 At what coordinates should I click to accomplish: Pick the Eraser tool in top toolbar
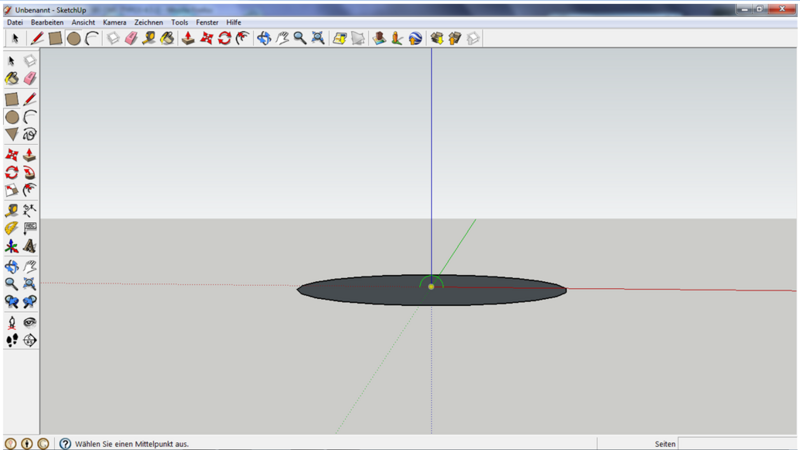[130, 38]
